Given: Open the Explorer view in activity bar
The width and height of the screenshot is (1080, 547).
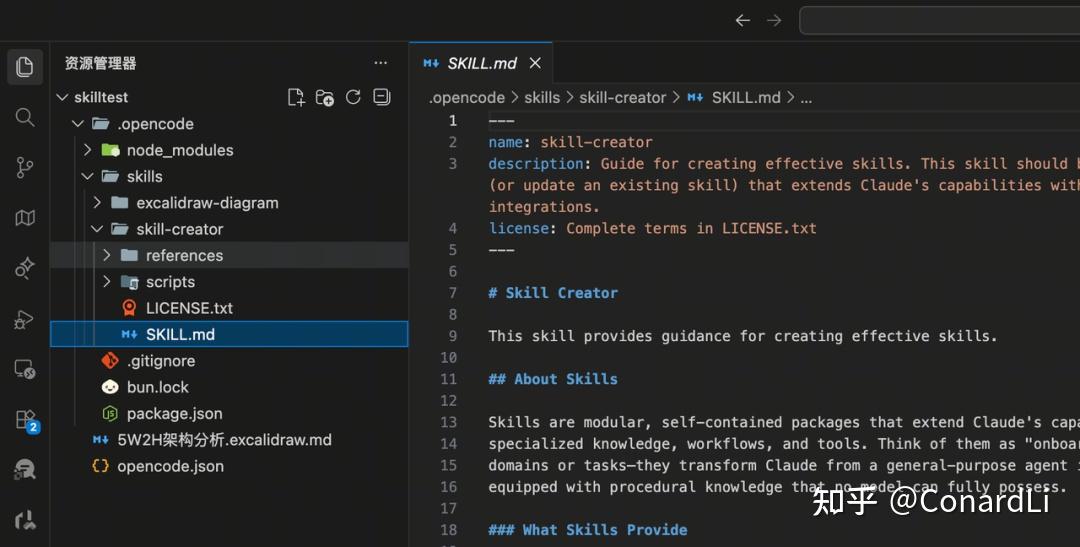Looking at the screenshot, I should 25,66.
